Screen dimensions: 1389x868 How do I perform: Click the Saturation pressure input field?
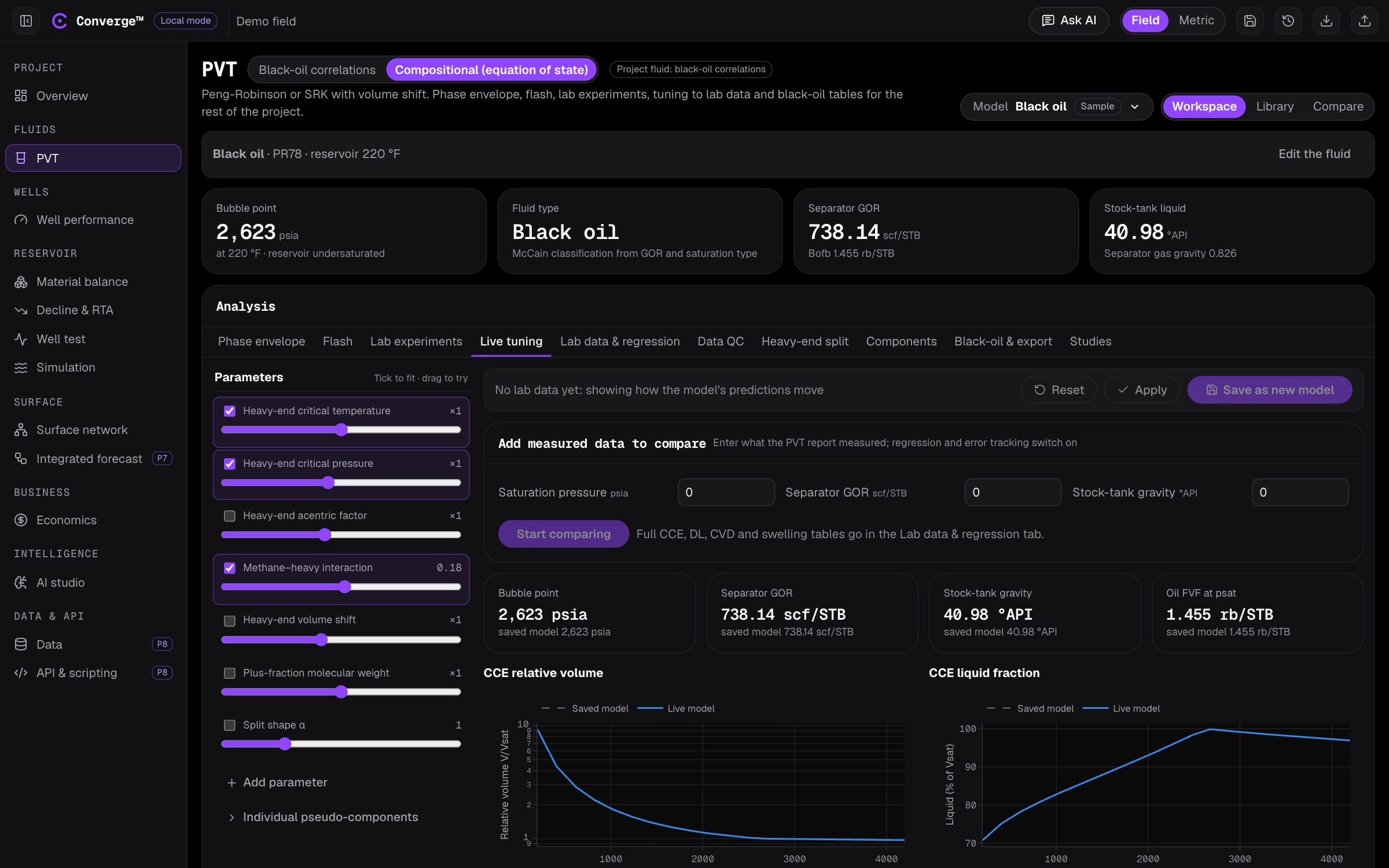click(726, 492)
